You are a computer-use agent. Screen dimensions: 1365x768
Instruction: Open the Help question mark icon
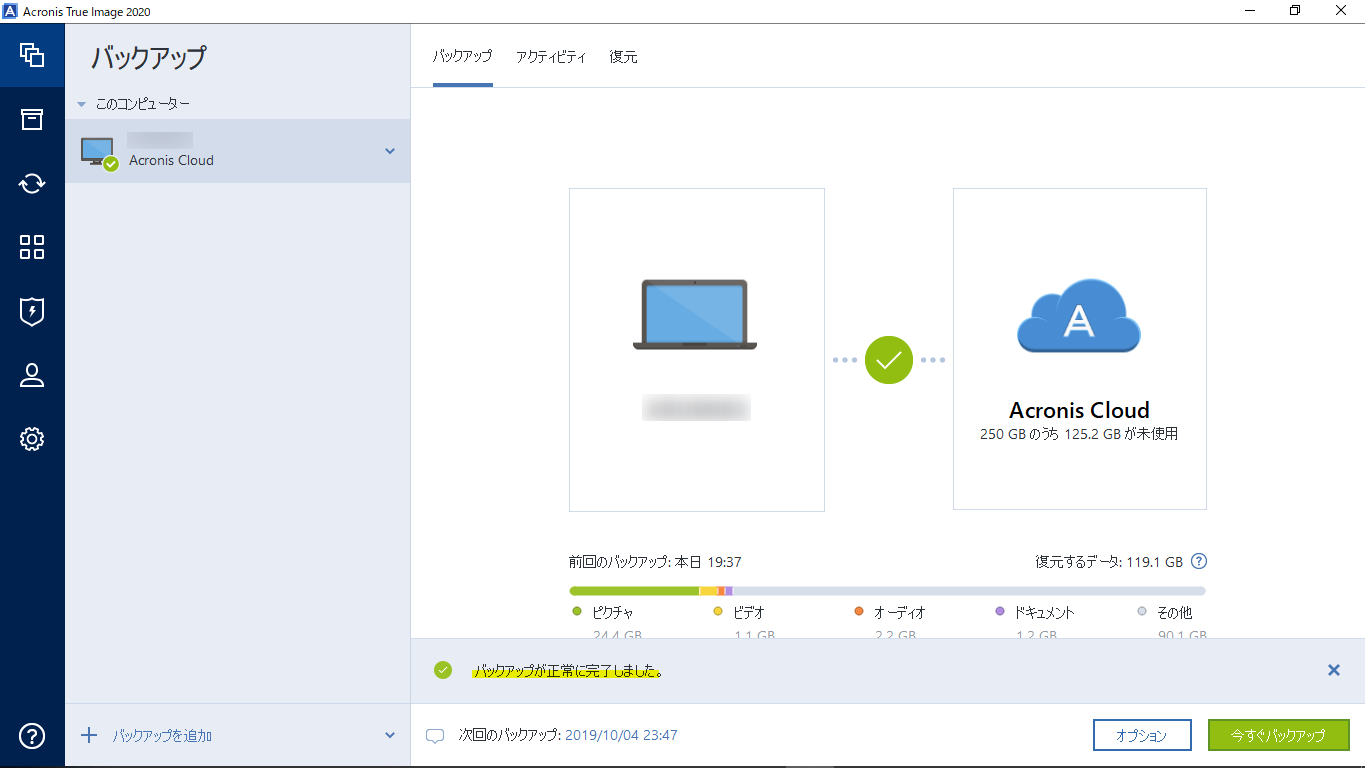pyautogui.click(x=32, y=736)
